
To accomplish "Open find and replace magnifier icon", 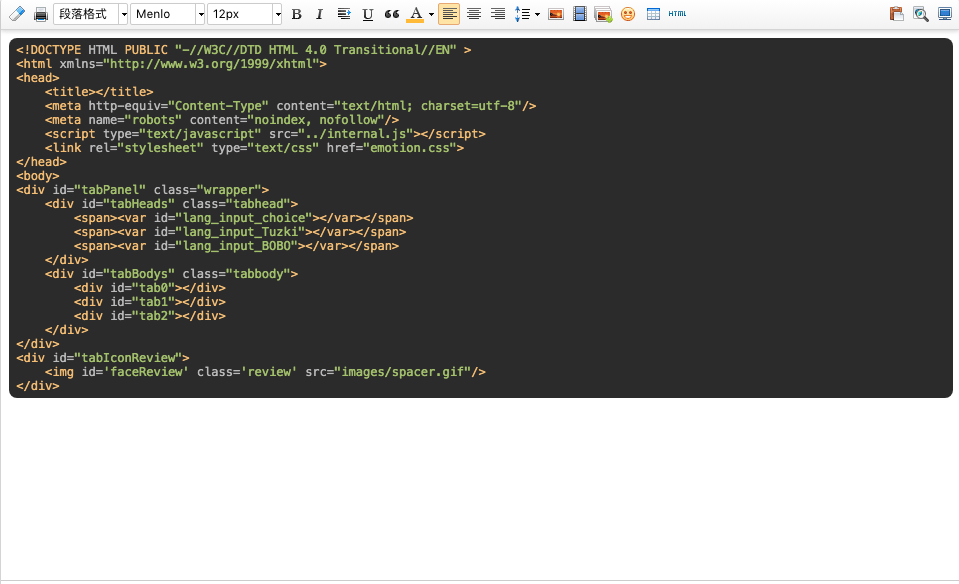I will (x=920, y=13).
